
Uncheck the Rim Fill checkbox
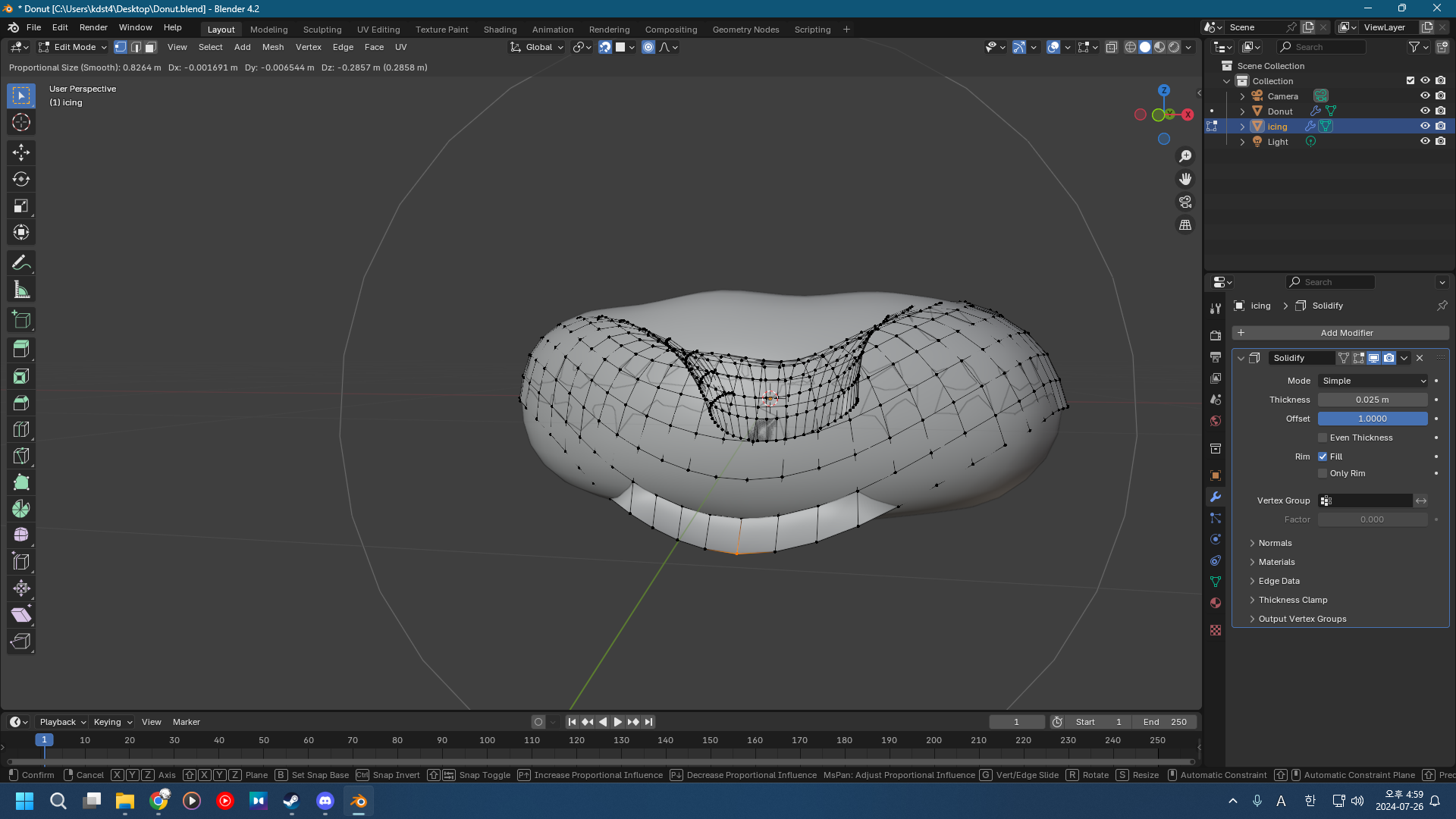pyautogui.click(x=1323, y=457)
